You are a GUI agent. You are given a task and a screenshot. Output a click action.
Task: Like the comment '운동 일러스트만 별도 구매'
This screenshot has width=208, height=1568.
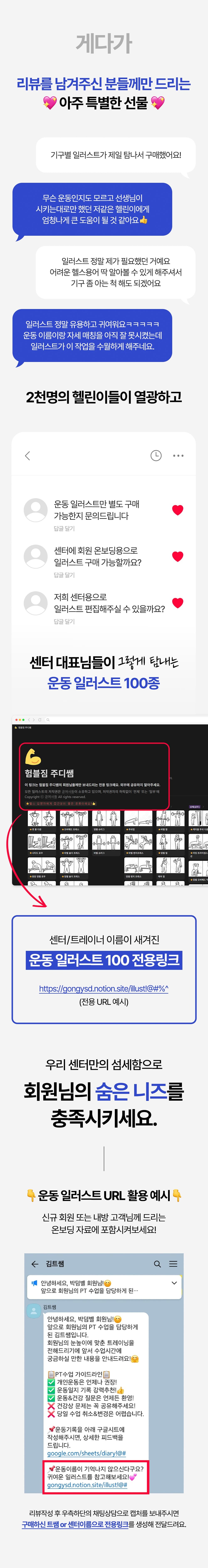(x=178, y=510)
